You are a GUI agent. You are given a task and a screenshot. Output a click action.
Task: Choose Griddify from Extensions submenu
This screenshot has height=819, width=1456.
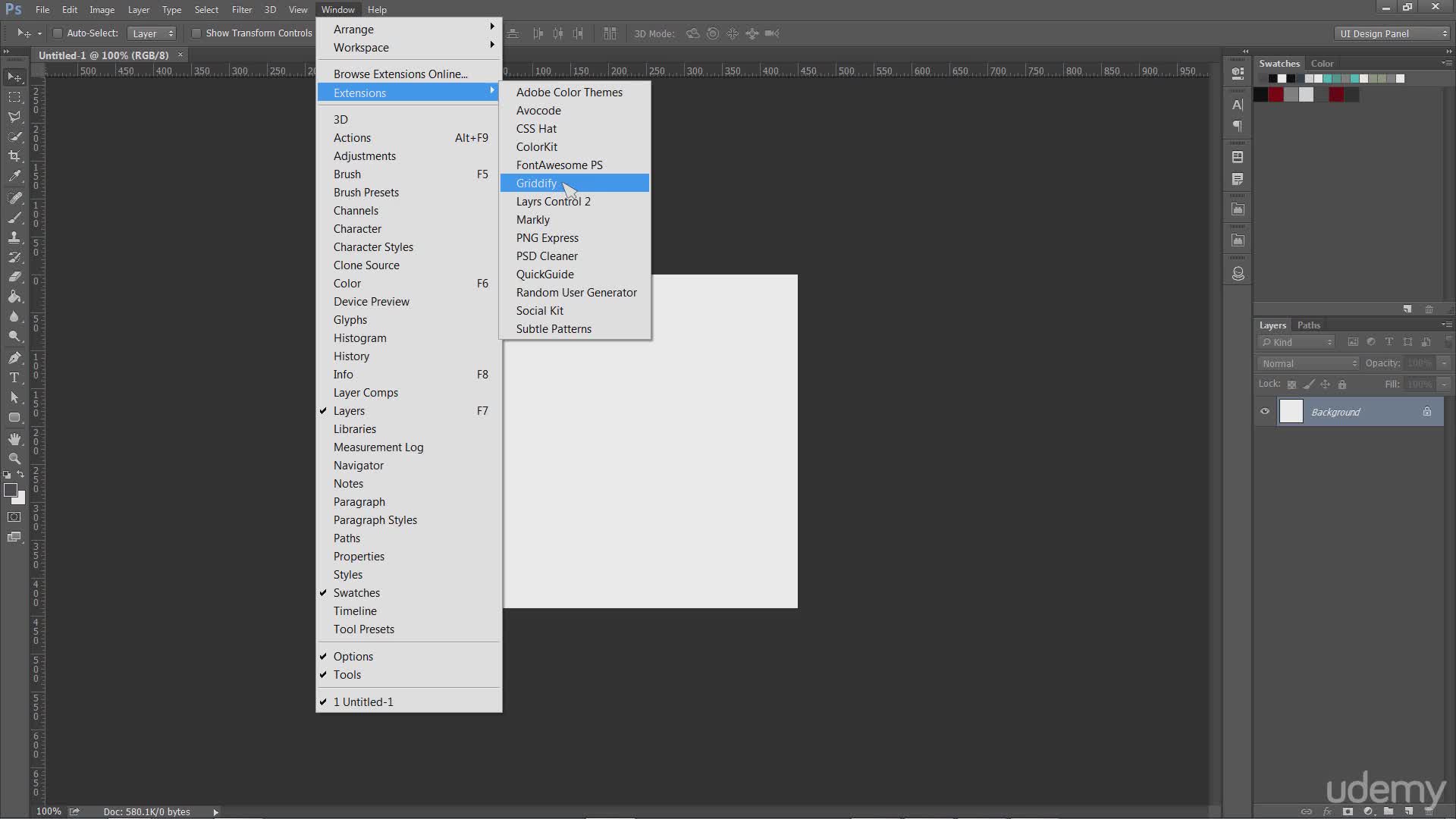(574, 183)
